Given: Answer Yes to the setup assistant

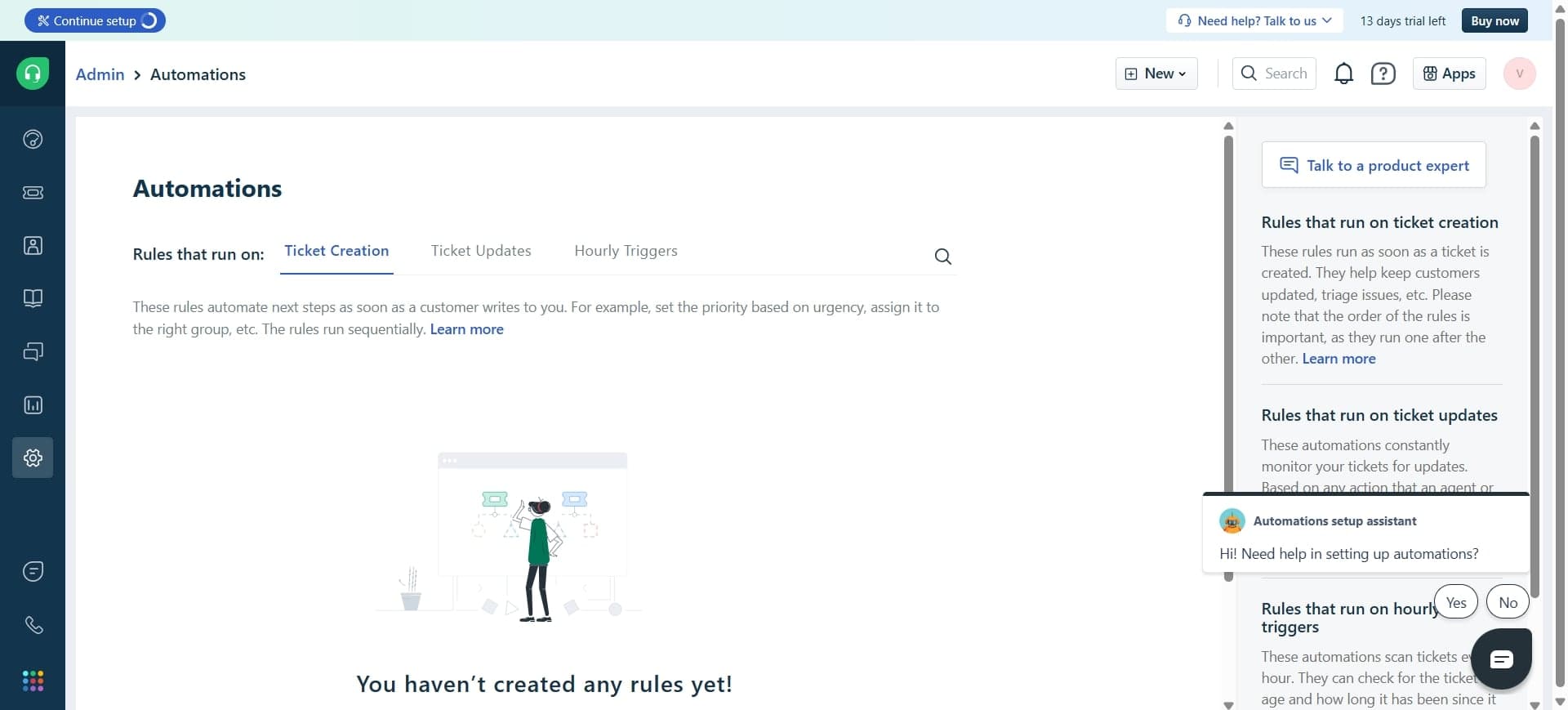Looking at the screenshot, I should [x=1455, y=603].
